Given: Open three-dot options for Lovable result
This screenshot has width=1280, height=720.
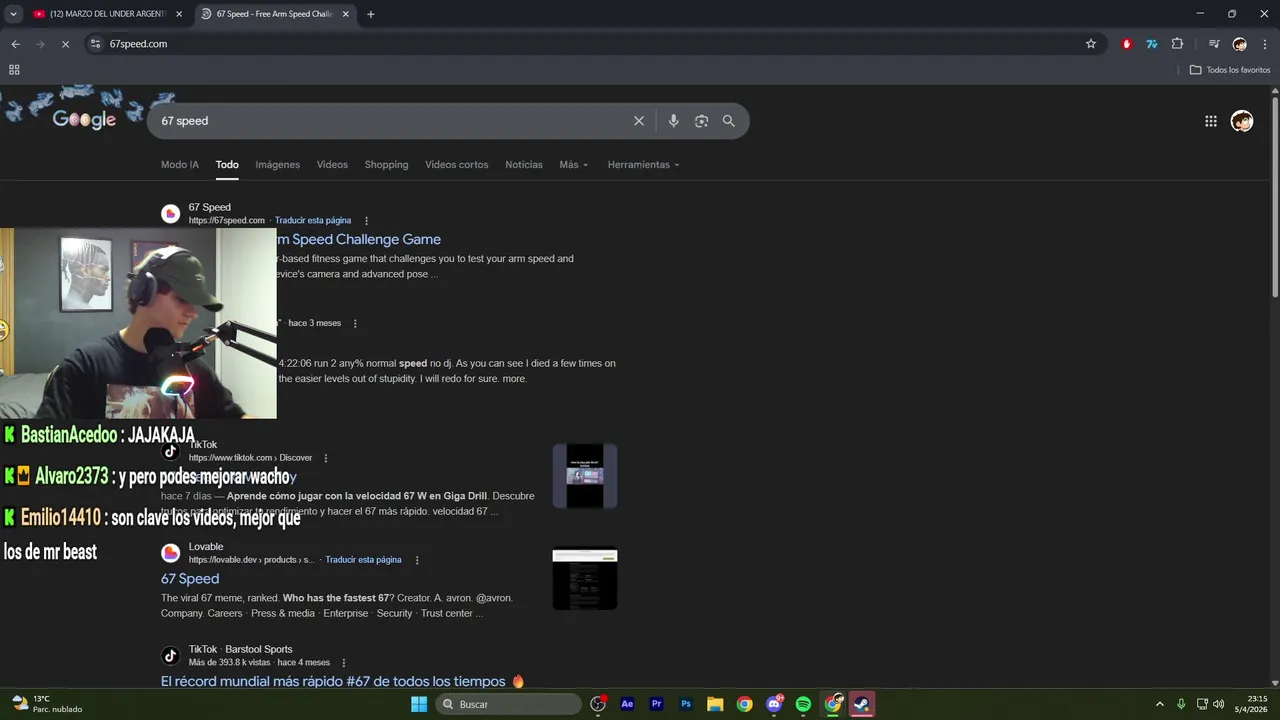Looking at the screenshot, I should tap(417, 560).
